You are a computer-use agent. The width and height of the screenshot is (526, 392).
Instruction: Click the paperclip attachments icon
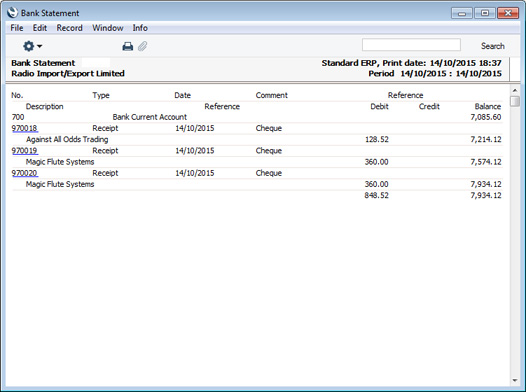point(143,46)
